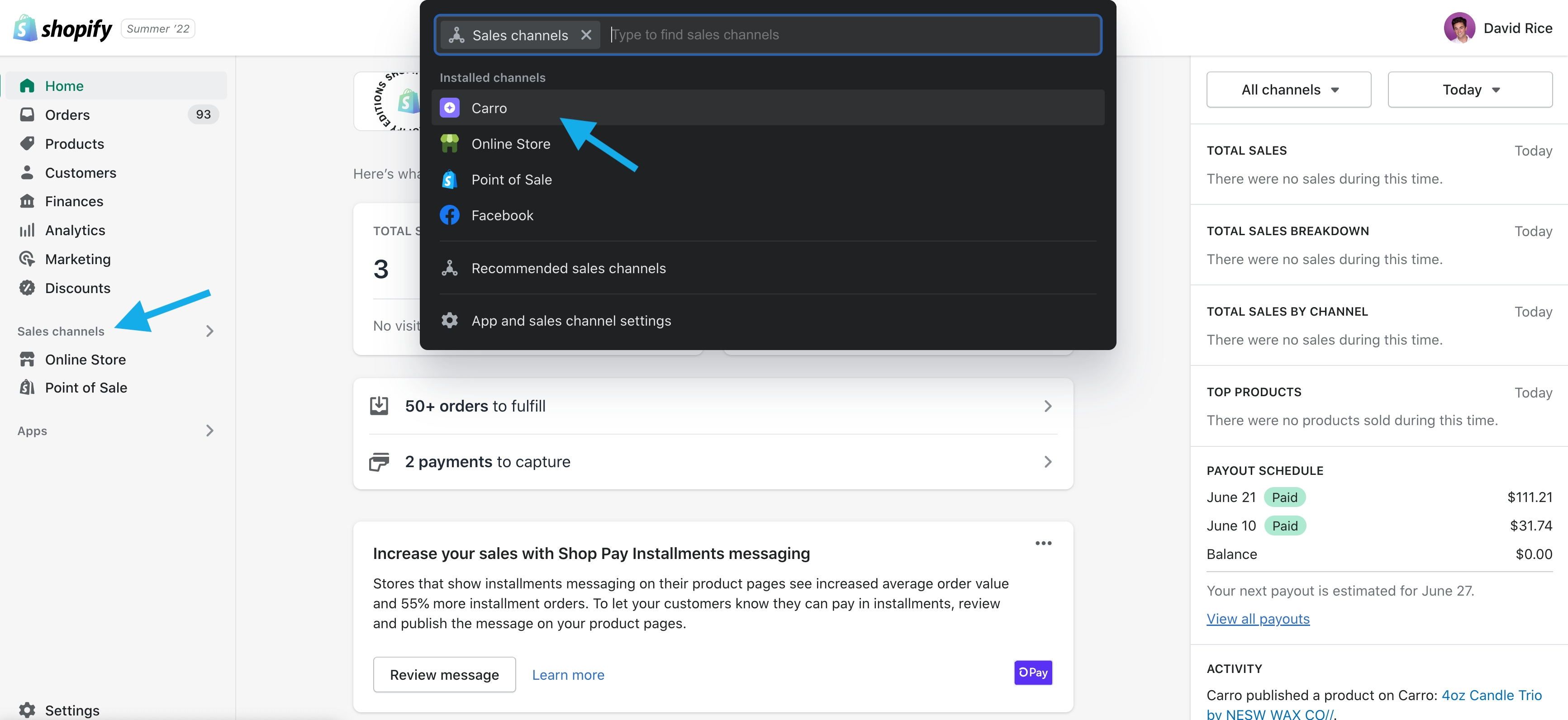The height and width of the screenshot is (720, 1568).
Task: Open Settings gear in sidebar
Action: click(x=27, y=710)
